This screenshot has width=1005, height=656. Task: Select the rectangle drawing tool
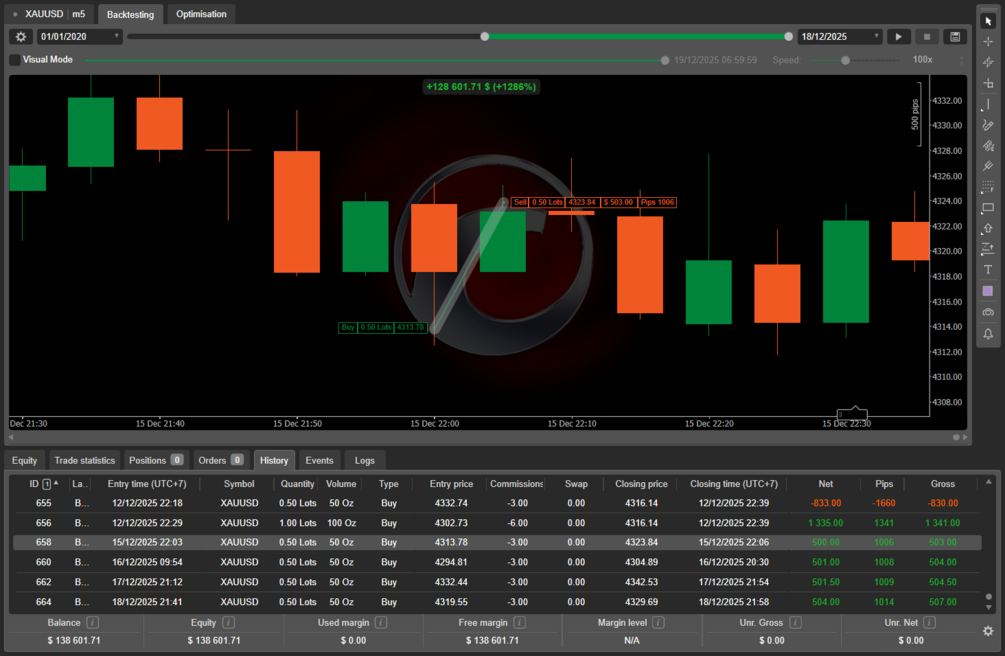(x=988, y=208)
